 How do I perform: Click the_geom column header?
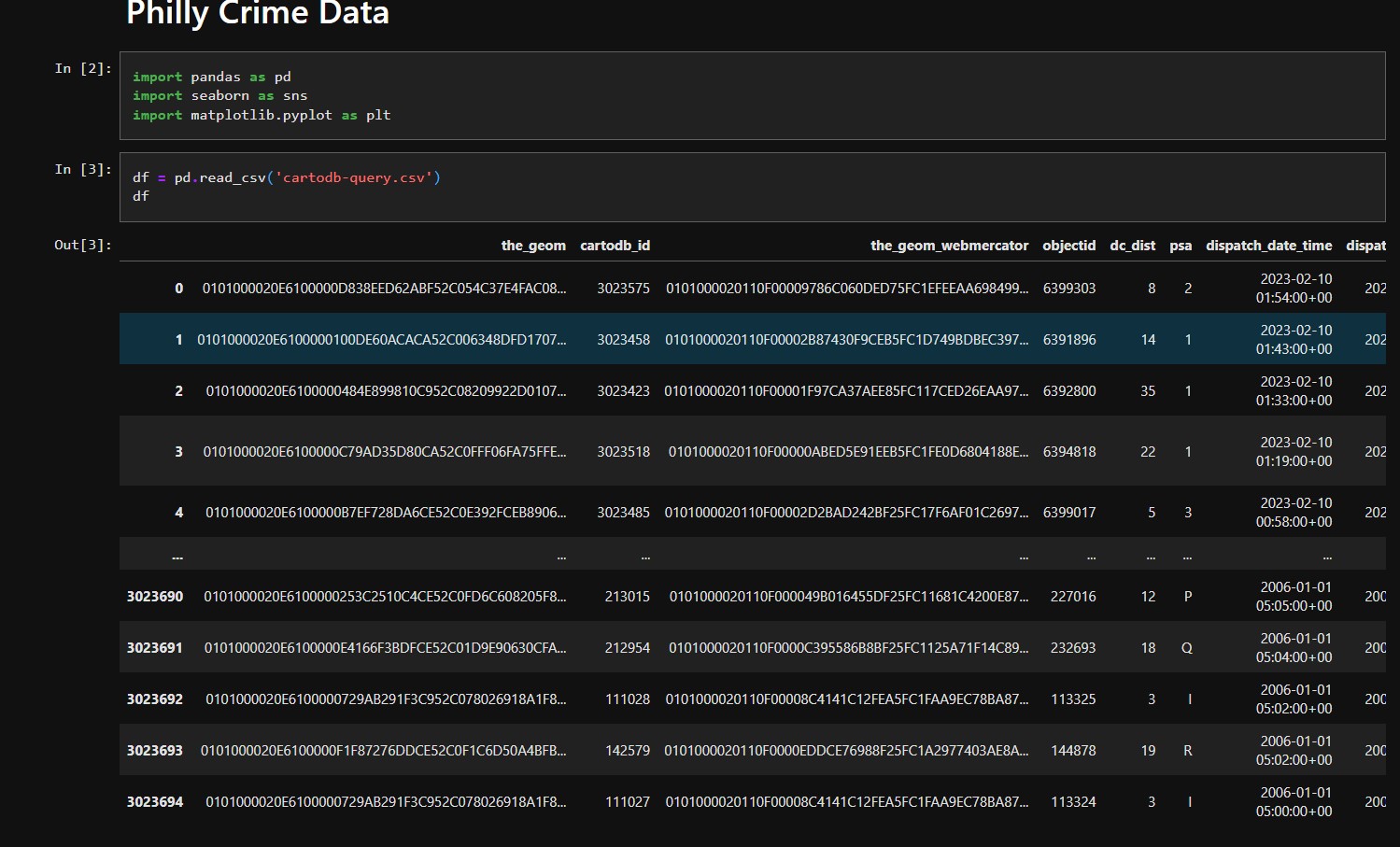tap(533, 246)
